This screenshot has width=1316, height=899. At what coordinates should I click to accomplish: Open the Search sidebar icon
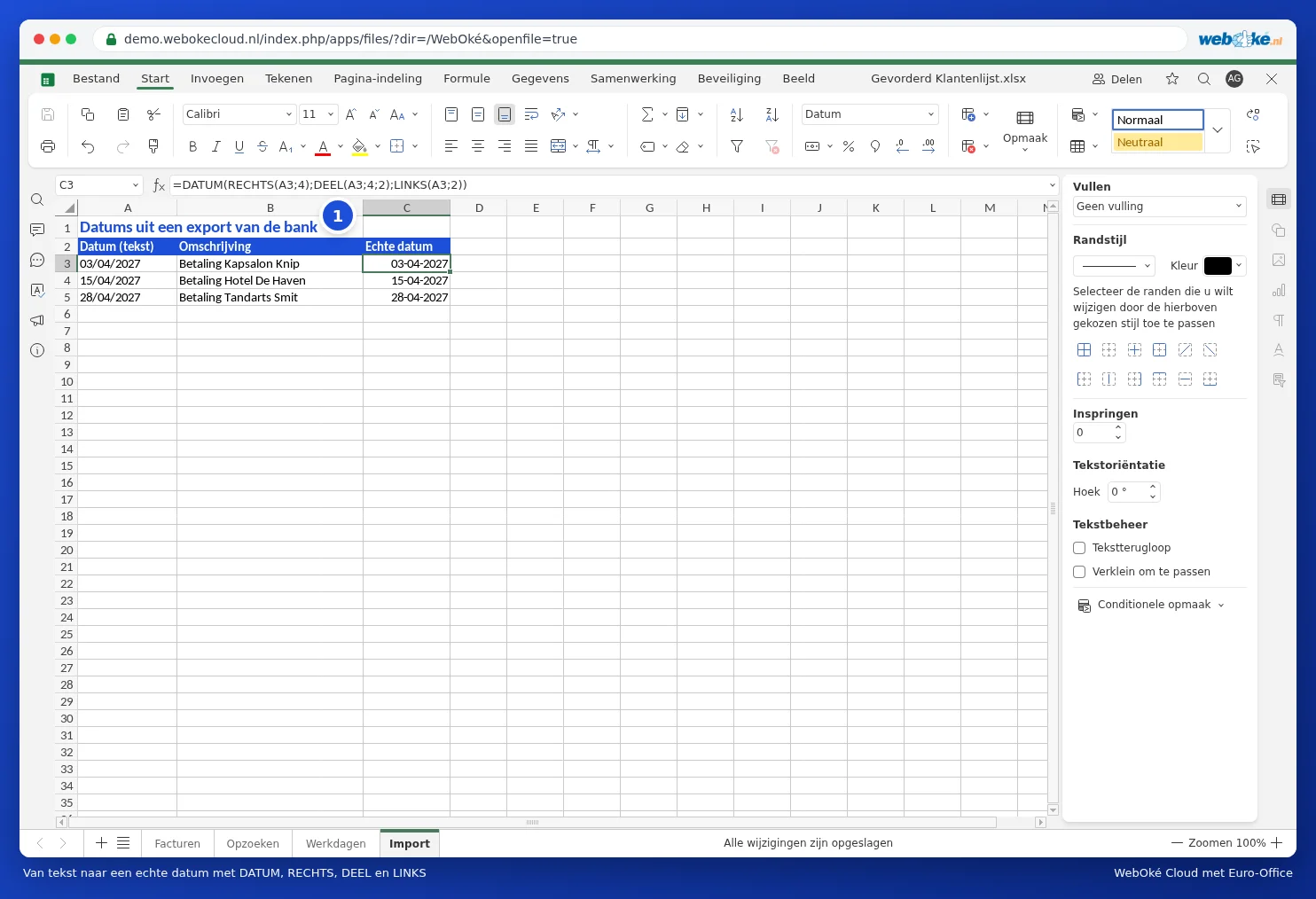point(37,199)
